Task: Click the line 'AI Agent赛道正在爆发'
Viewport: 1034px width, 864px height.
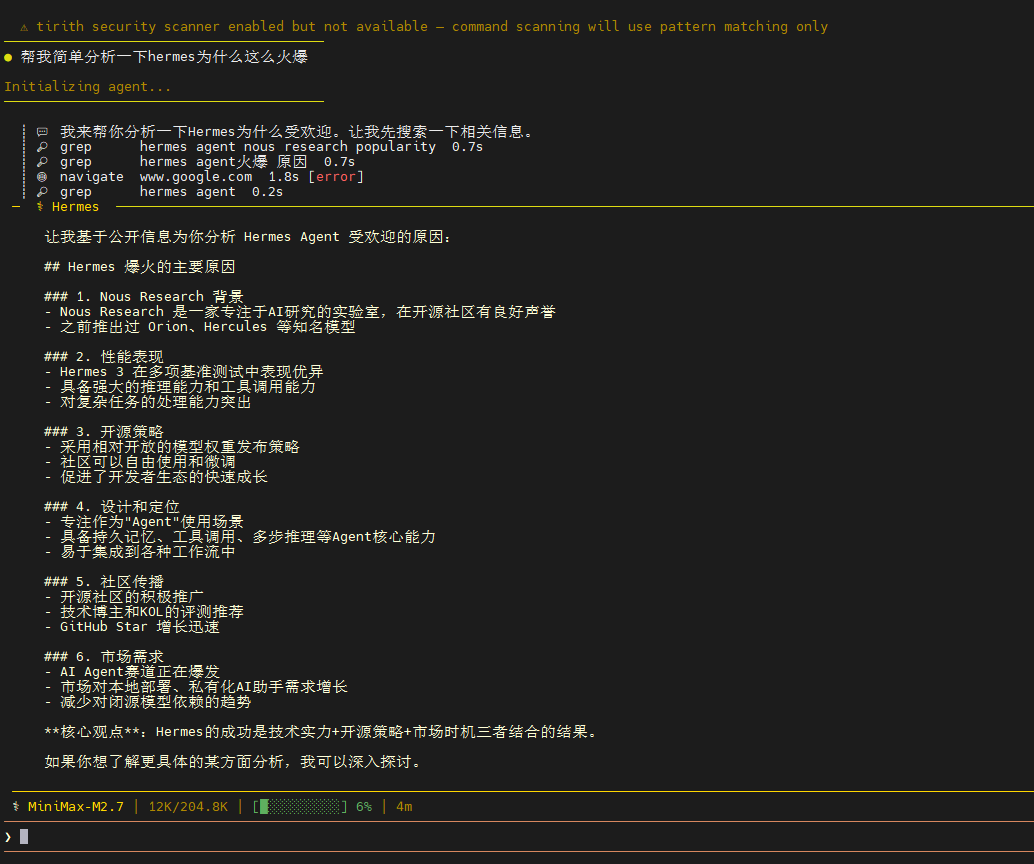Action: (x=140, y=672)
